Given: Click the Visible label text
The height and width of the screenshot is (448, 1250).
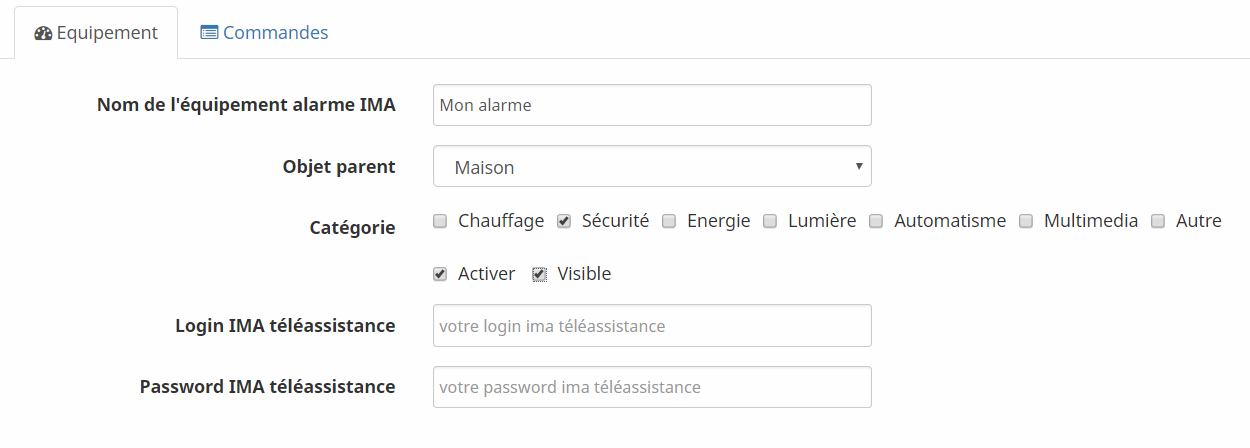Looking at the screenshot, I should click(x=584, y=274).
